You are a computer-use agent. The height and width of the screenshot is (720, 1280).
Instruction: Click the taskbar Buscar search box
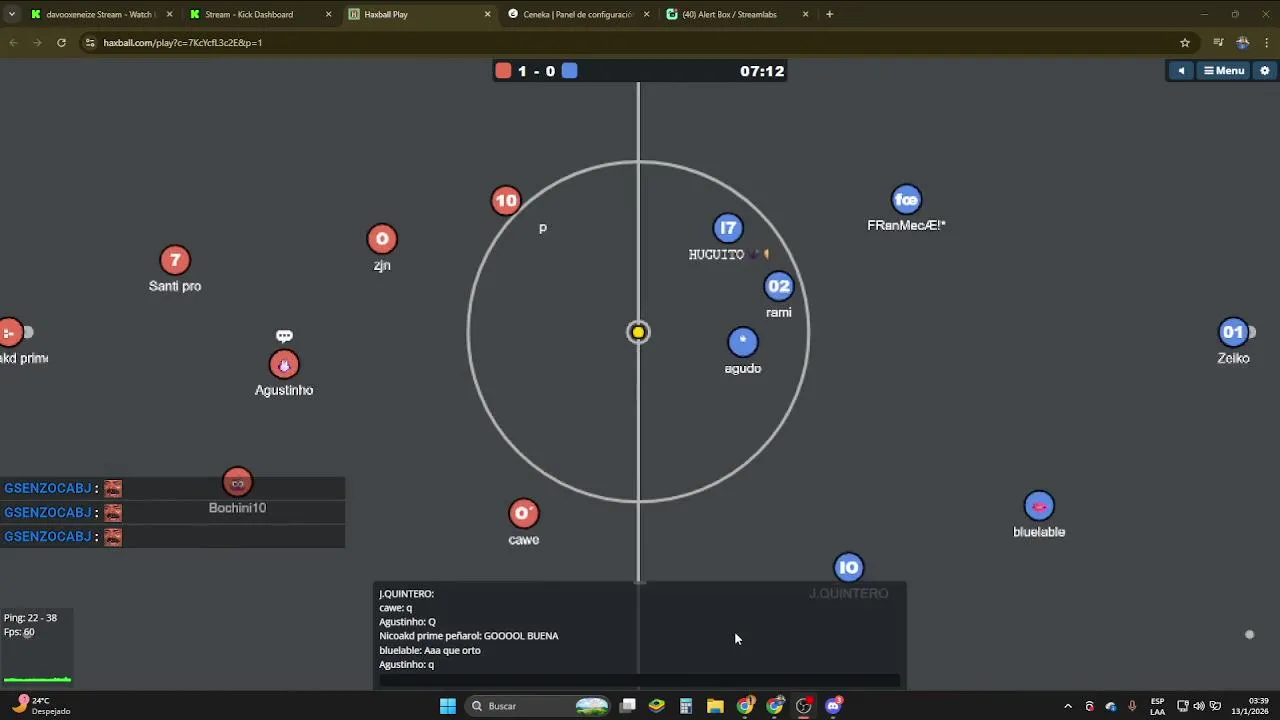(538, 706)
